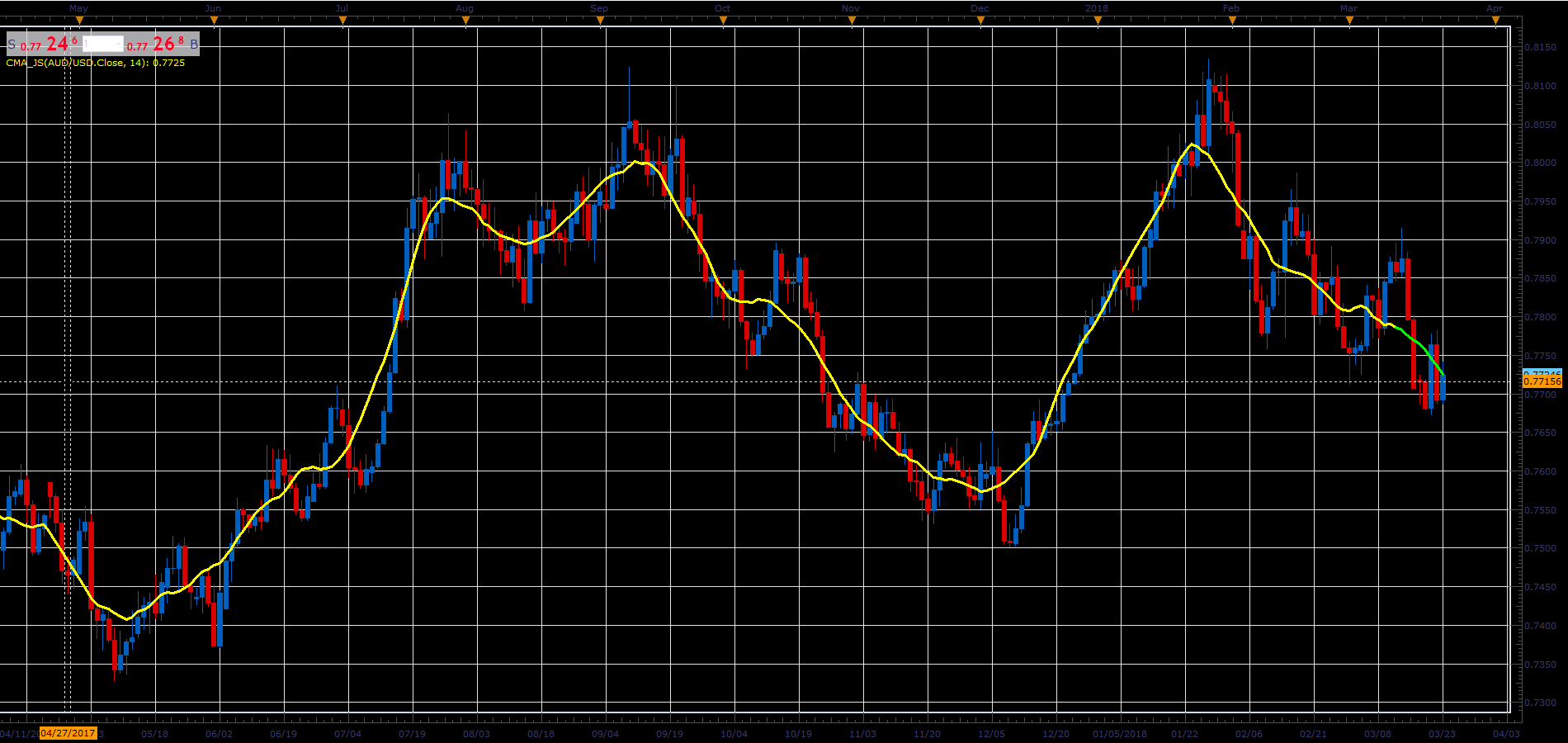Click the 01/05/2018 date on time axis
The height and width of the screenshot is (743, 1568).
1120,734
